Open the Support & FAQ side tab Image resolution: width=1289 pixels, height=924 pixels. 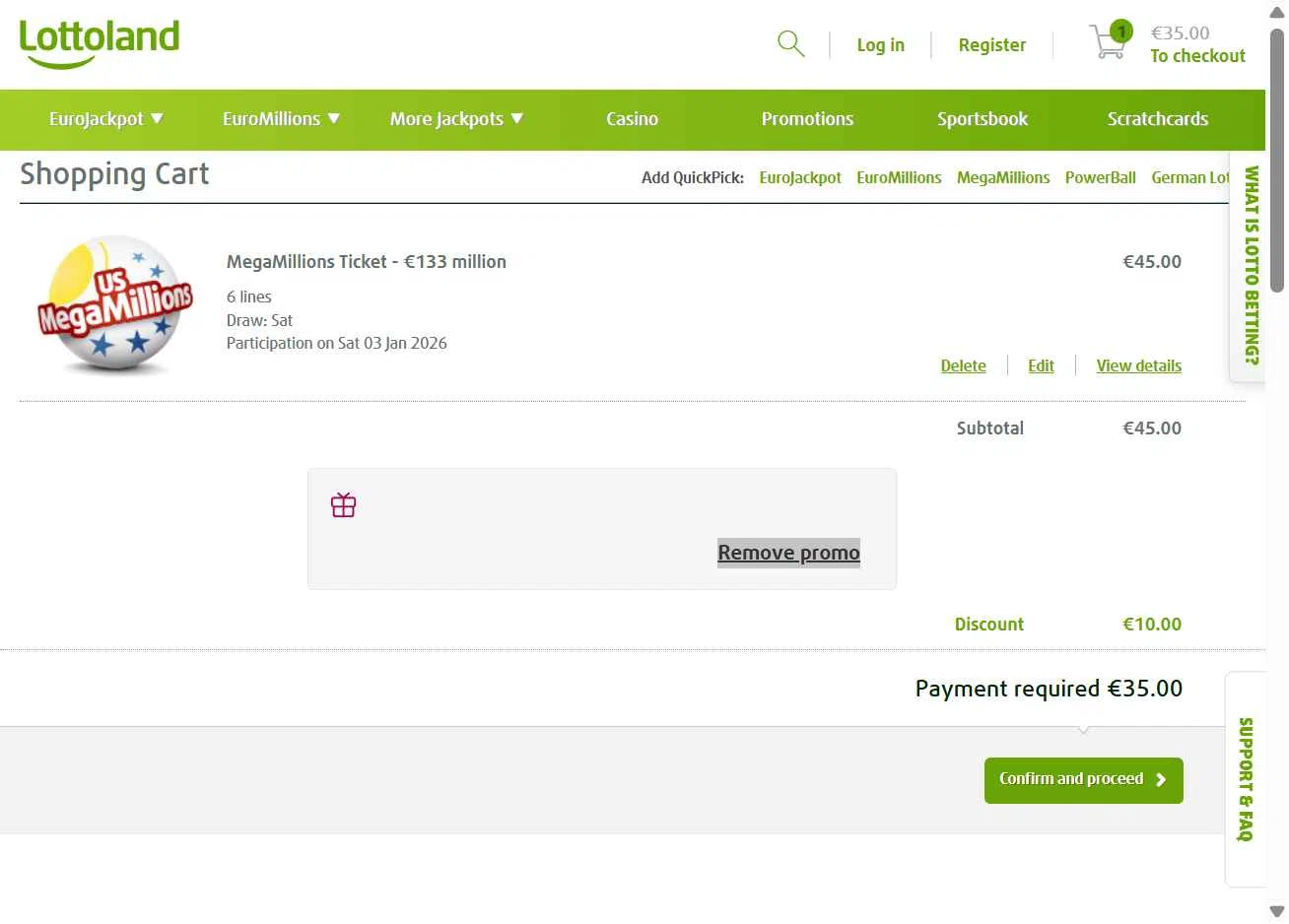pos(1246,779)
